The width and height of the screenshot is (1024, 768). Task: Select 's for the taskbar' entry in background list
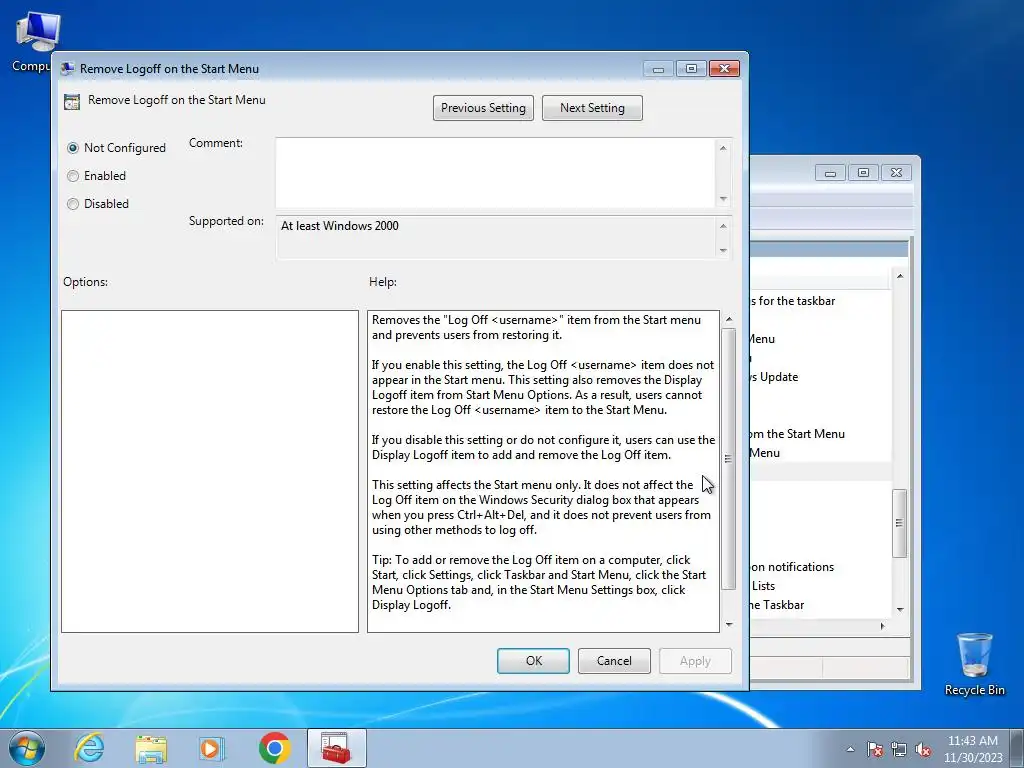[793, 301]
